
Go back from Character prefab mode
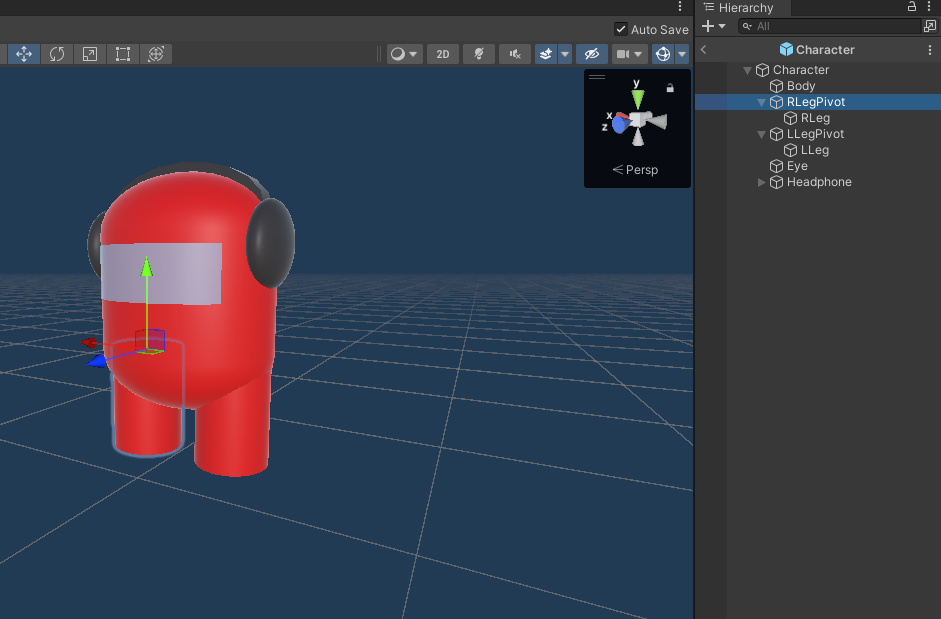coord(703,50)
